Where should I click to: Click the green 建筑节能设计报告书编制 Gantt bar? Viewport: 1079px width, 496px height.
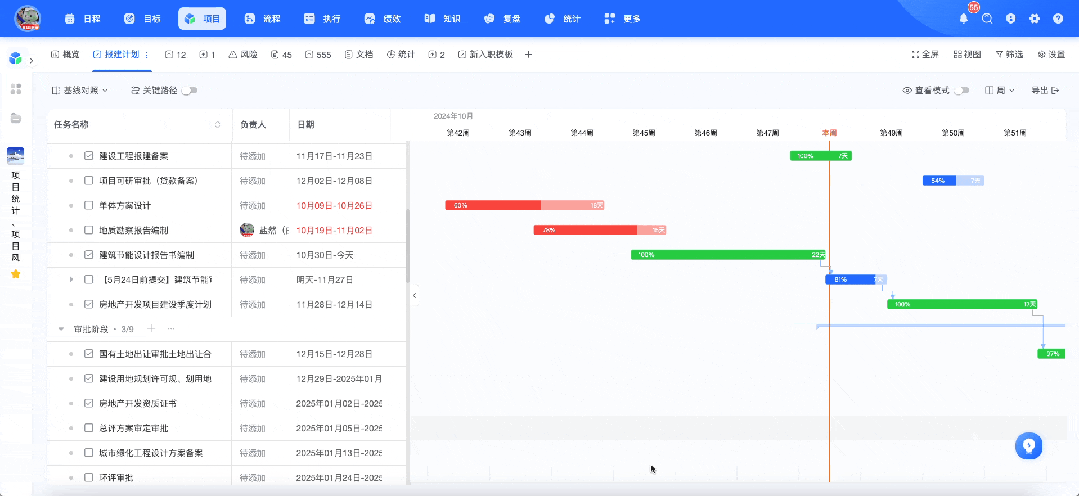click(729, 255)
